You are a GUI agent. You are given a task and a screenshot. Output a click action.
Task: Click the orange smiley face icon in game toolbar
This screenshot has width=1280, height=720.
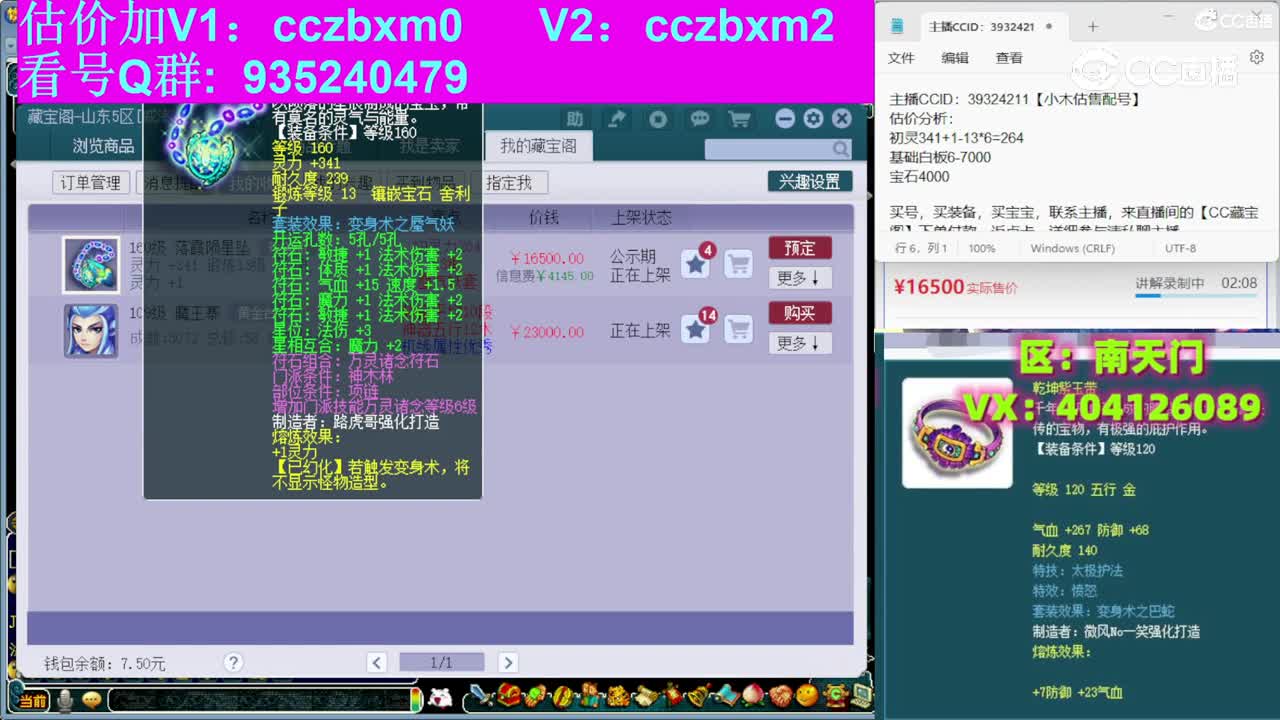[806, 695]
